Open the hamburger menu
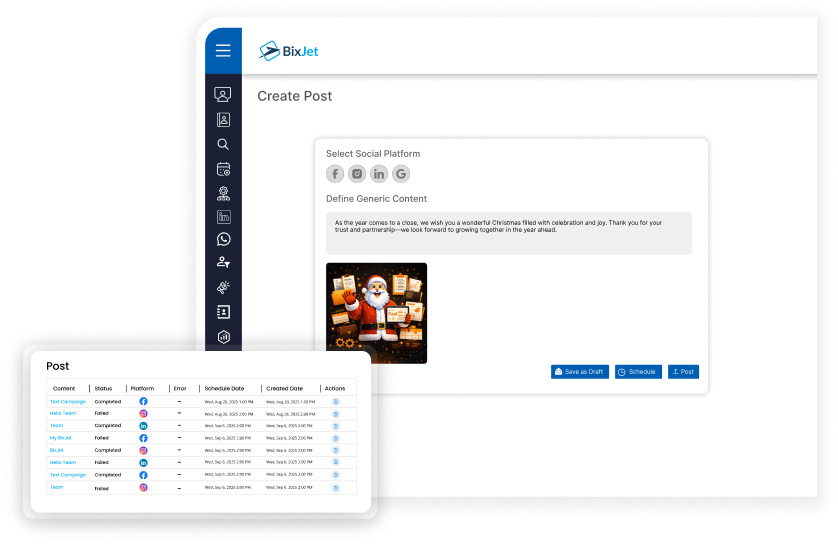838x547 pixels. 223,51
